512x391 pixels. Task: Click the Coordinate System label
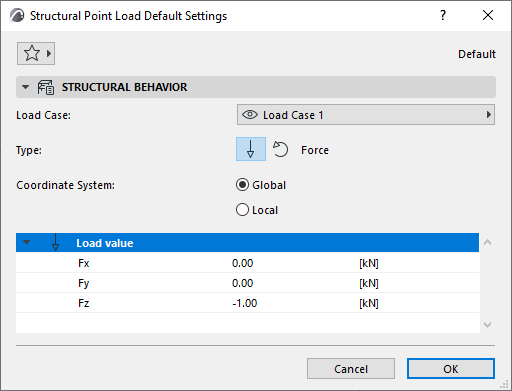pyautogui.click(x=65, y=185)
